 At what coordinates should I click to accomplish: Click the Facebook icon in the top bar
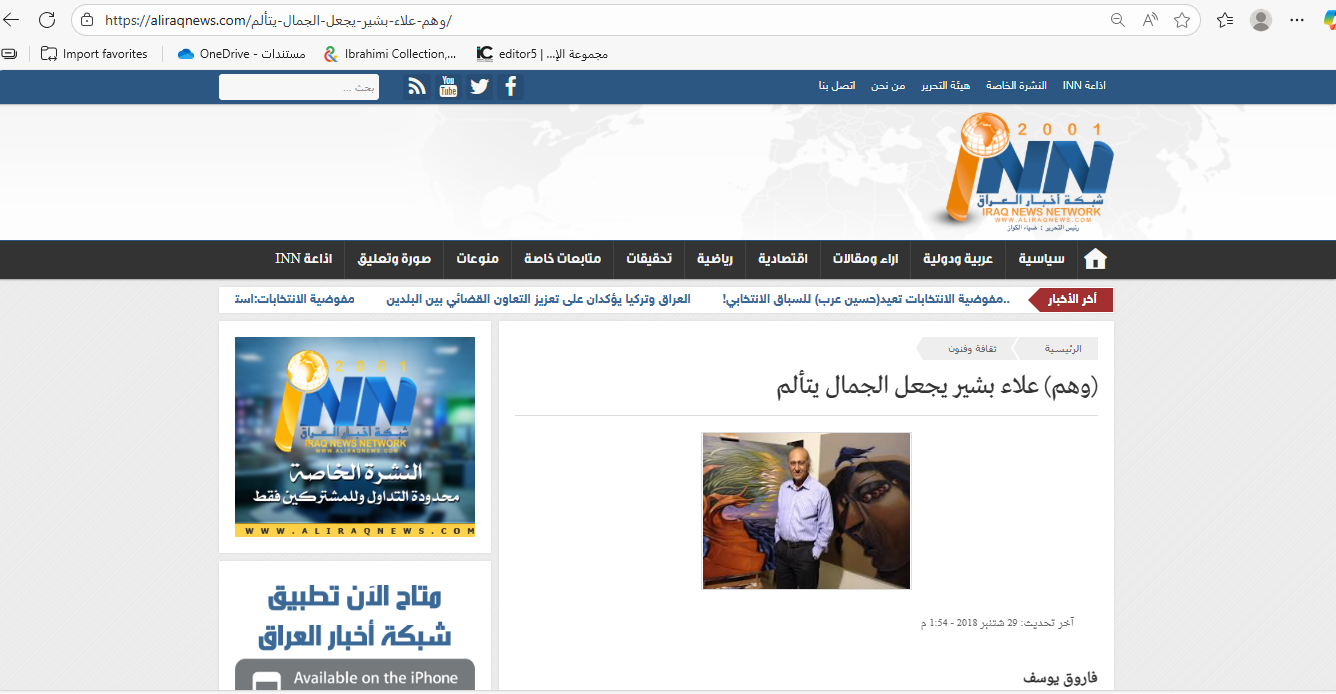(510, 87)
